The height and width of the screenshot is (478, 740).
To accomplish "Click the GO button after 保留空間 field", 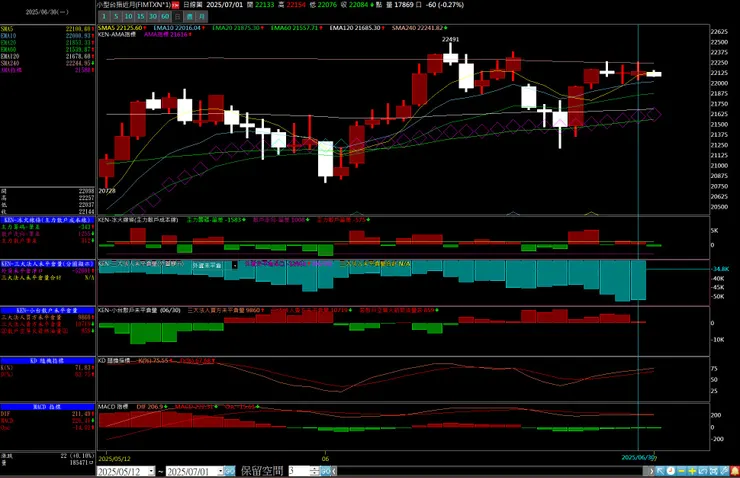I will pyautogui.click(x=326, y=471).
